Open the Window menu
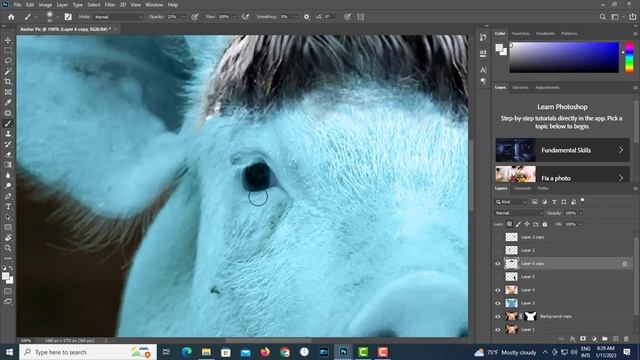 [x=154, y=5]
